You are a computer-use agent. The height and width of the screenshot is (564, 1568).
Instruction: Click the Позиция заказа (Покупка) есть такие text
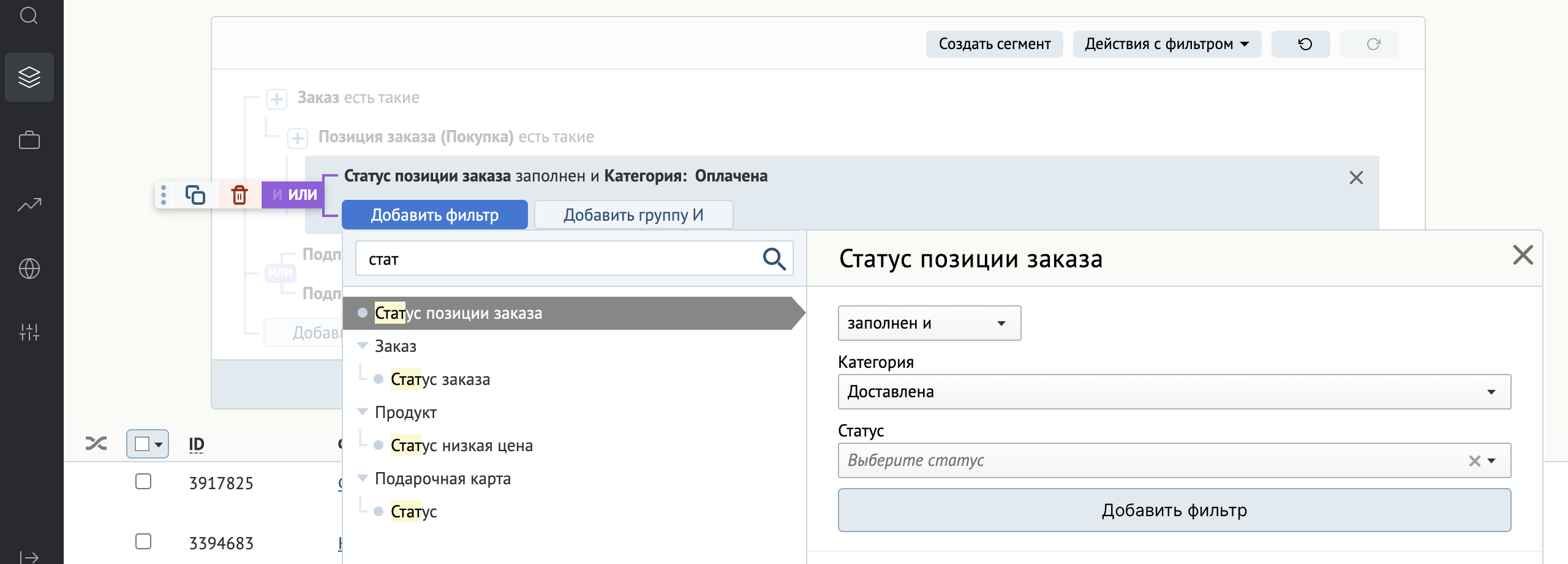click(456, 137)
